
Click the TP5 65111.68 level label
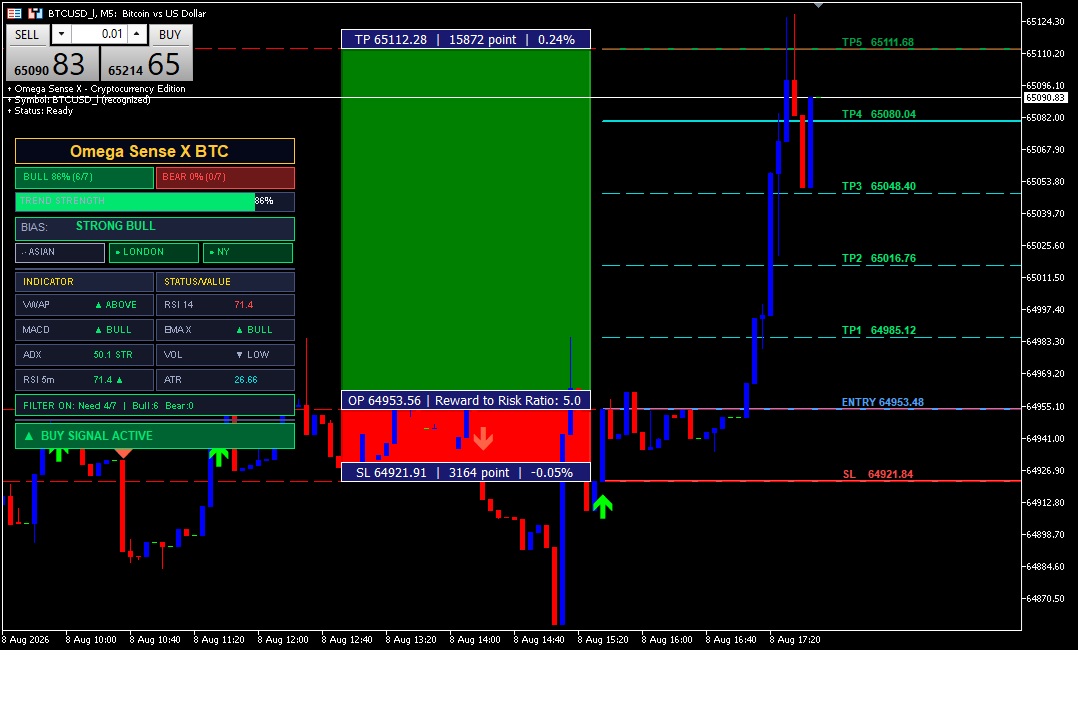click(878, 42)
